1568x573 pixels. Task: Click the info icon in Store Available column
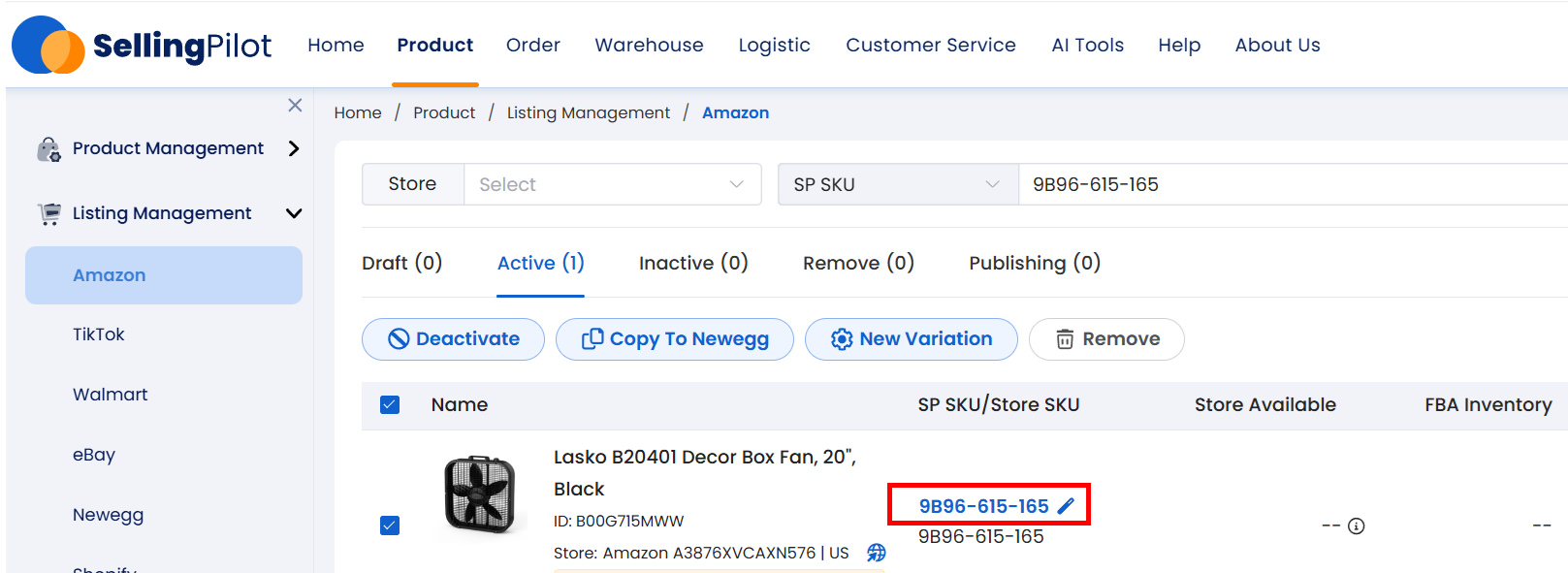(x=1357, y=525)
